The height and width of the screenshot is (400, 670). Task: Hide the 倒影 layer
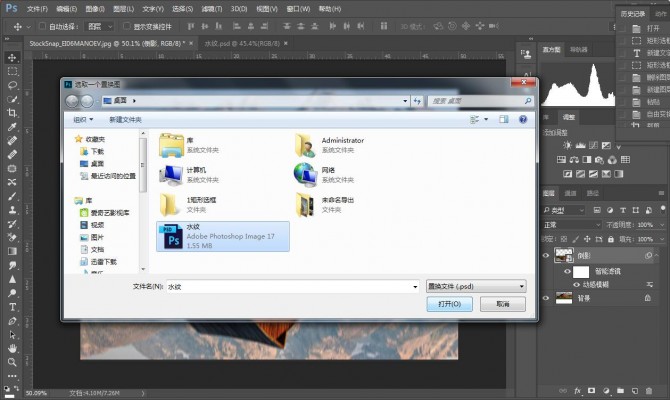pyautogui.click(x=546, y=256)
